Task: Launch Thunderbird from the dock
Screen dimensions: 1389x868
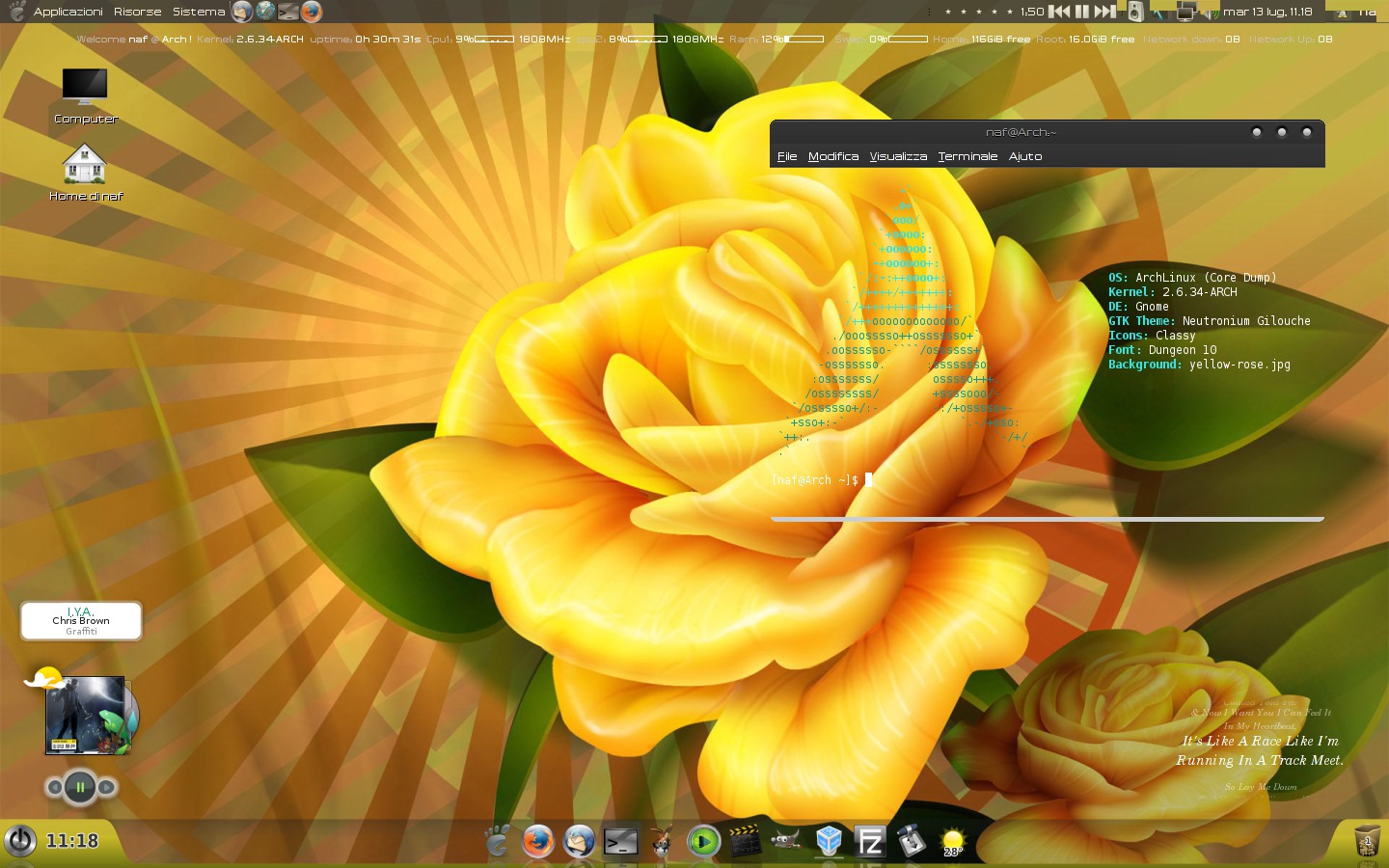Action: pos(580,841)
